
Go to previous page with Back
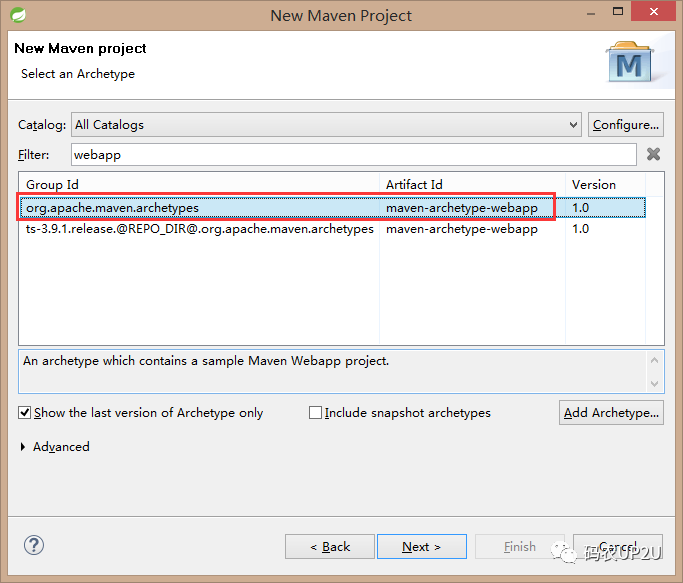(x=330, y=546)
